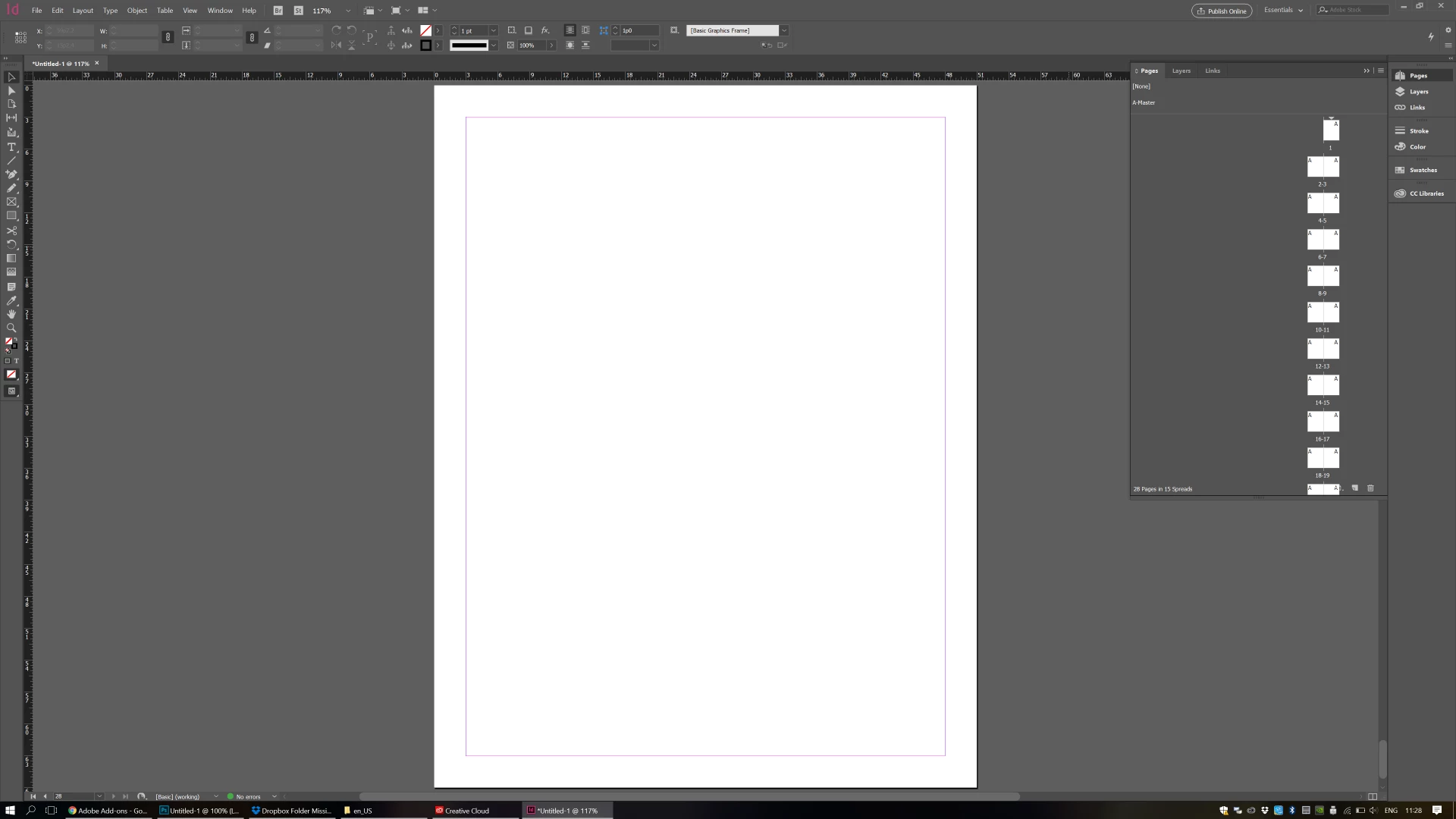Open the stroke weight dropdown
Screen dimensions: 1456x819
click(x=494, y=30)
